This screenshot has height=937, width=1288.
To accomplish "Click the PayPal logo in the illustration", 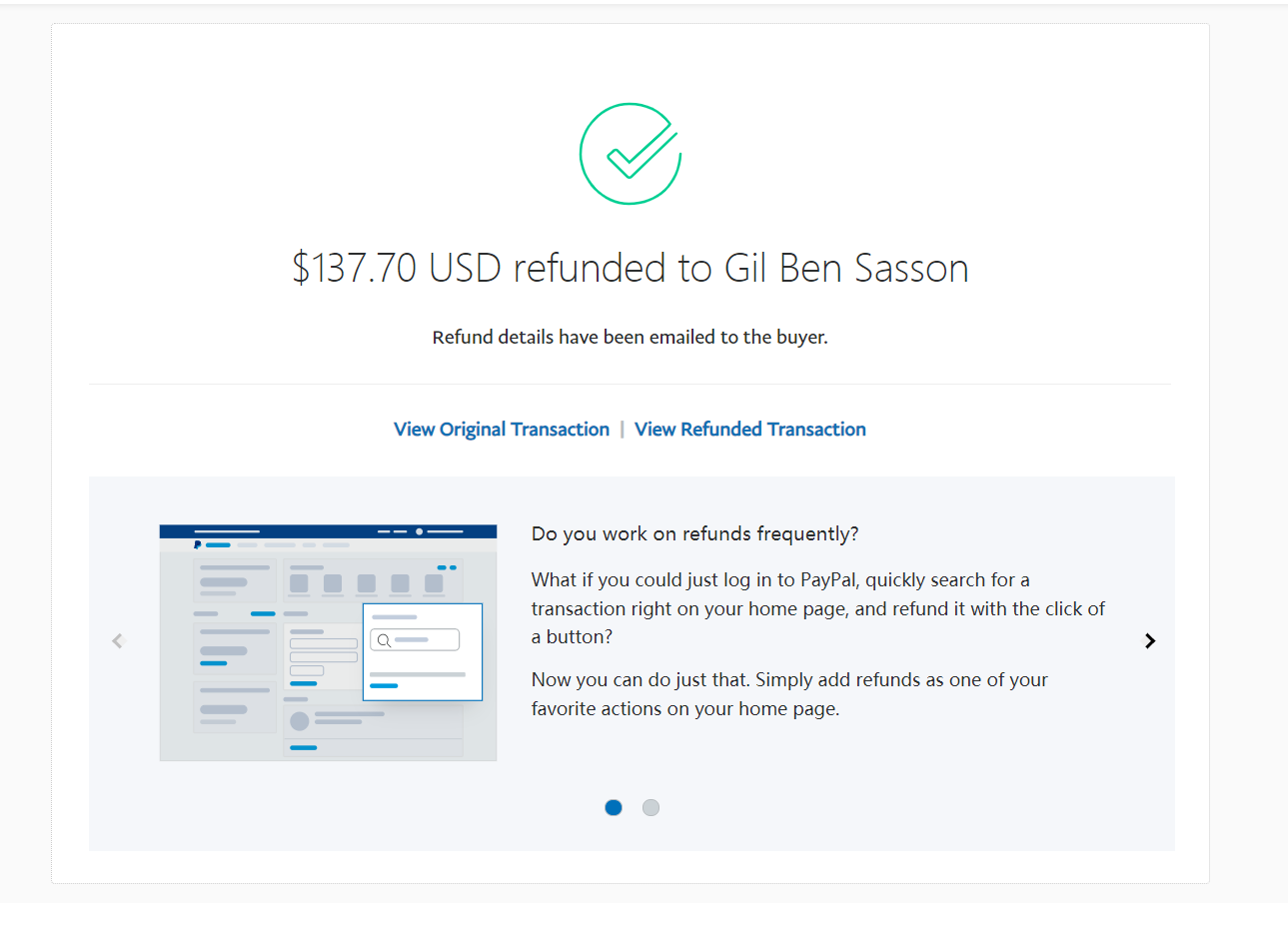I will 198,545.
